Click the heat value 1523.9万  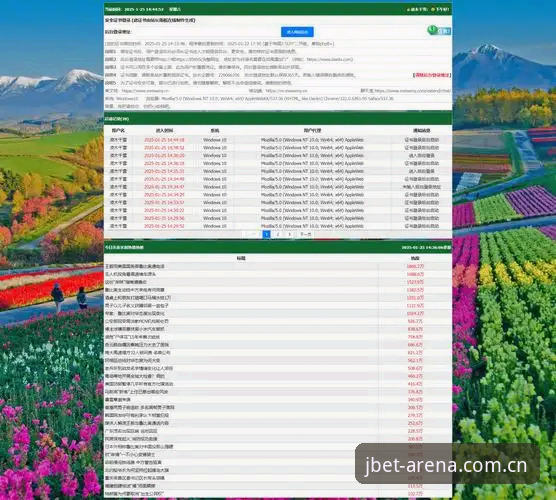pyautogui.click(x=415, y=282)
